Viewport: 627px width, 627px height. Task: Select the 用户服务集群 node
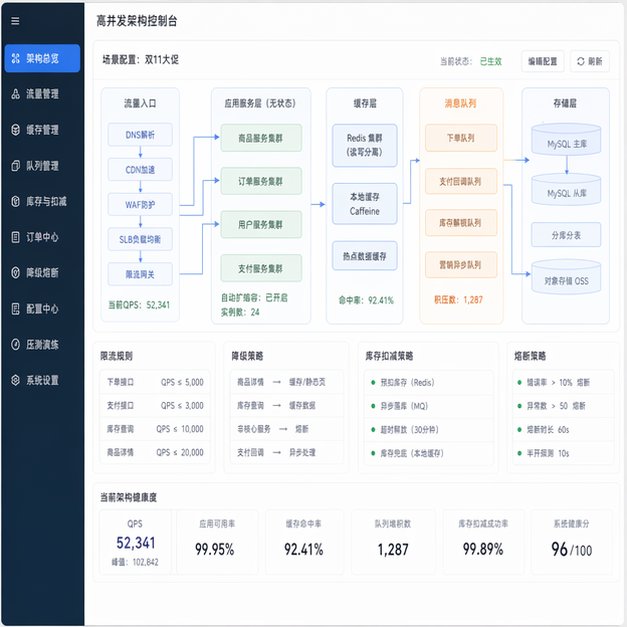[x=261, y=224]
